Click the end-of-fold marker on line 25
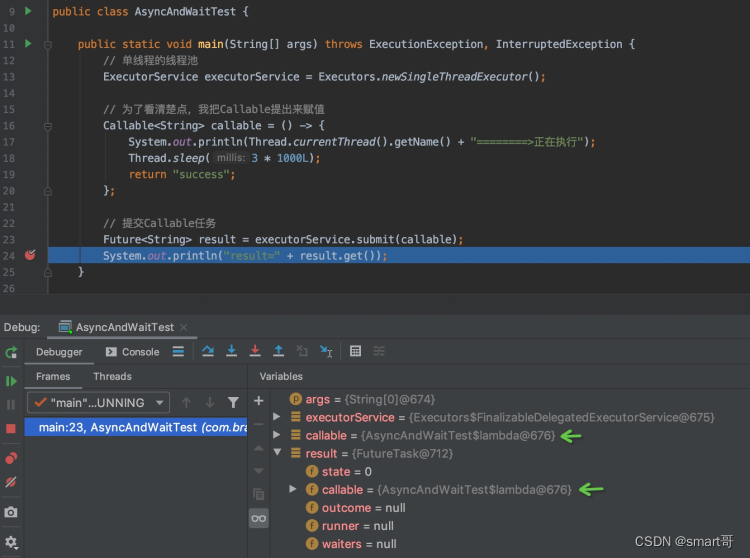This screenshot has height=558, width=750. tap(48, 273)
